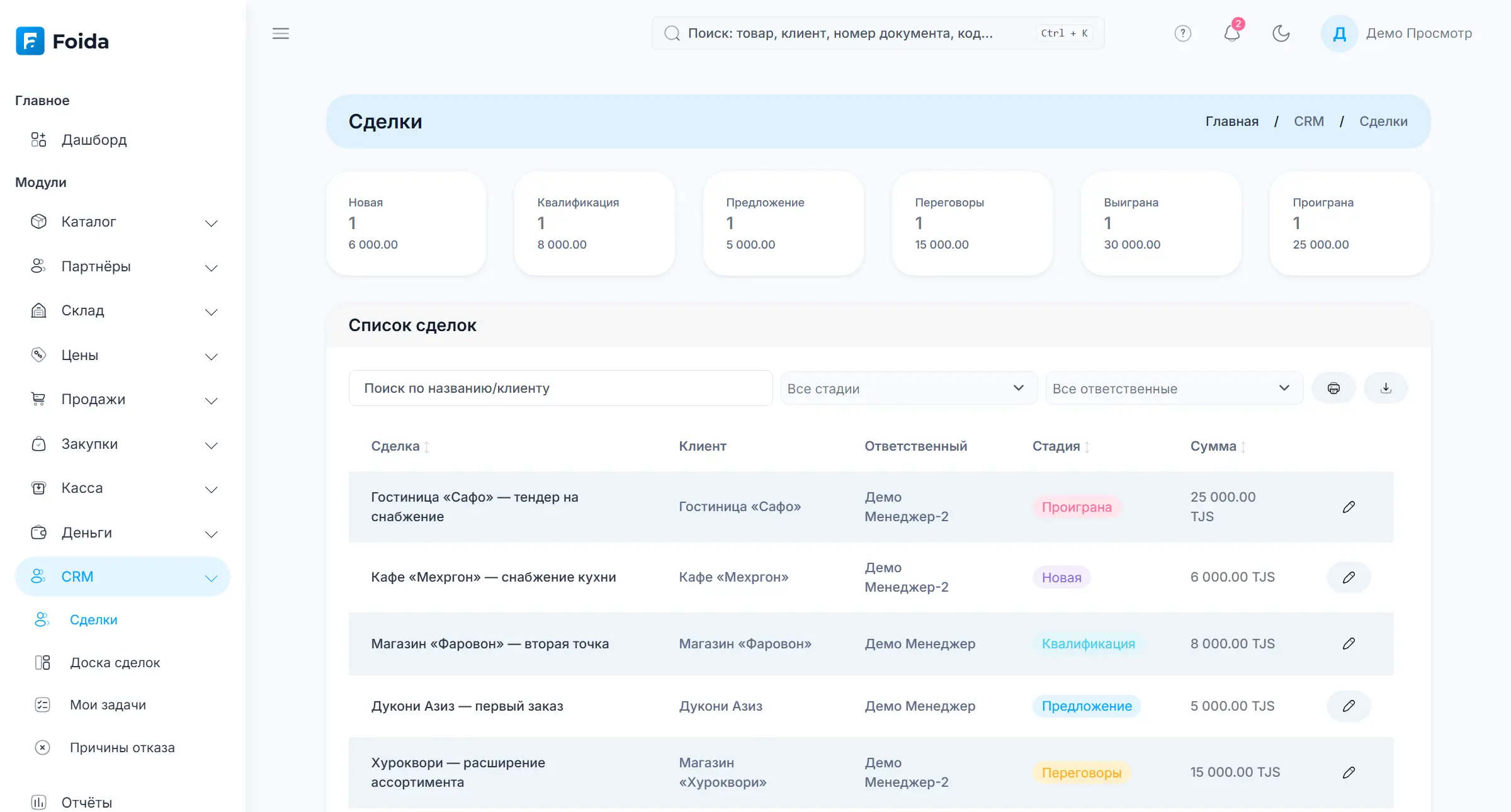Screen dimensions: 1511x812
Task: Open the Отчёты menu item
Action: coord(86,803)
